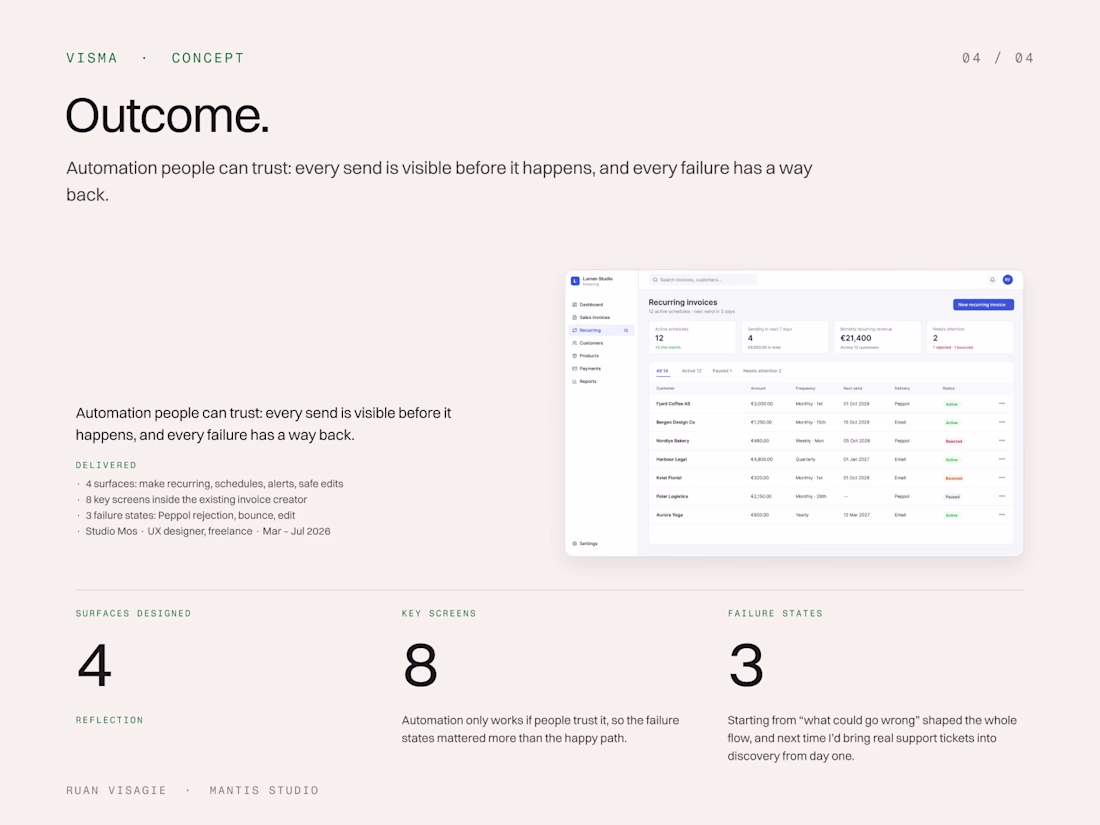
Task: Click the Payments card icon in the sidebar
Action: (x=575, y=368)
